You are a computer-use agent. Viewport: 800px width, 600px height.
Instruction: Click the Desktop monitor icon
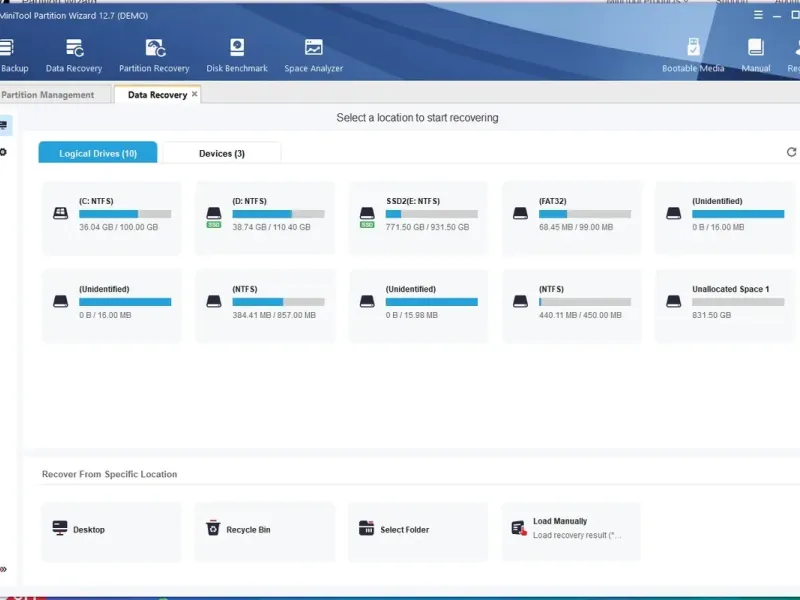click(60, 528)
